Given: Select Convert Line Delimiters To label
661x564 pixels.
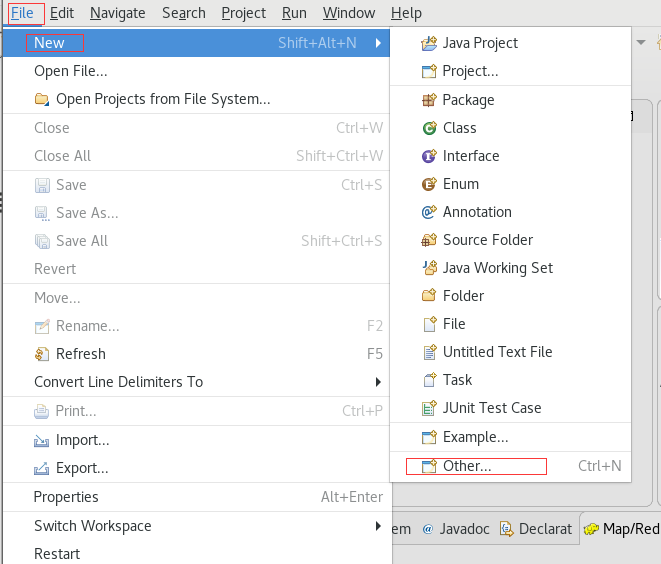Looking at the screenshot, I should tap(118, 382).
